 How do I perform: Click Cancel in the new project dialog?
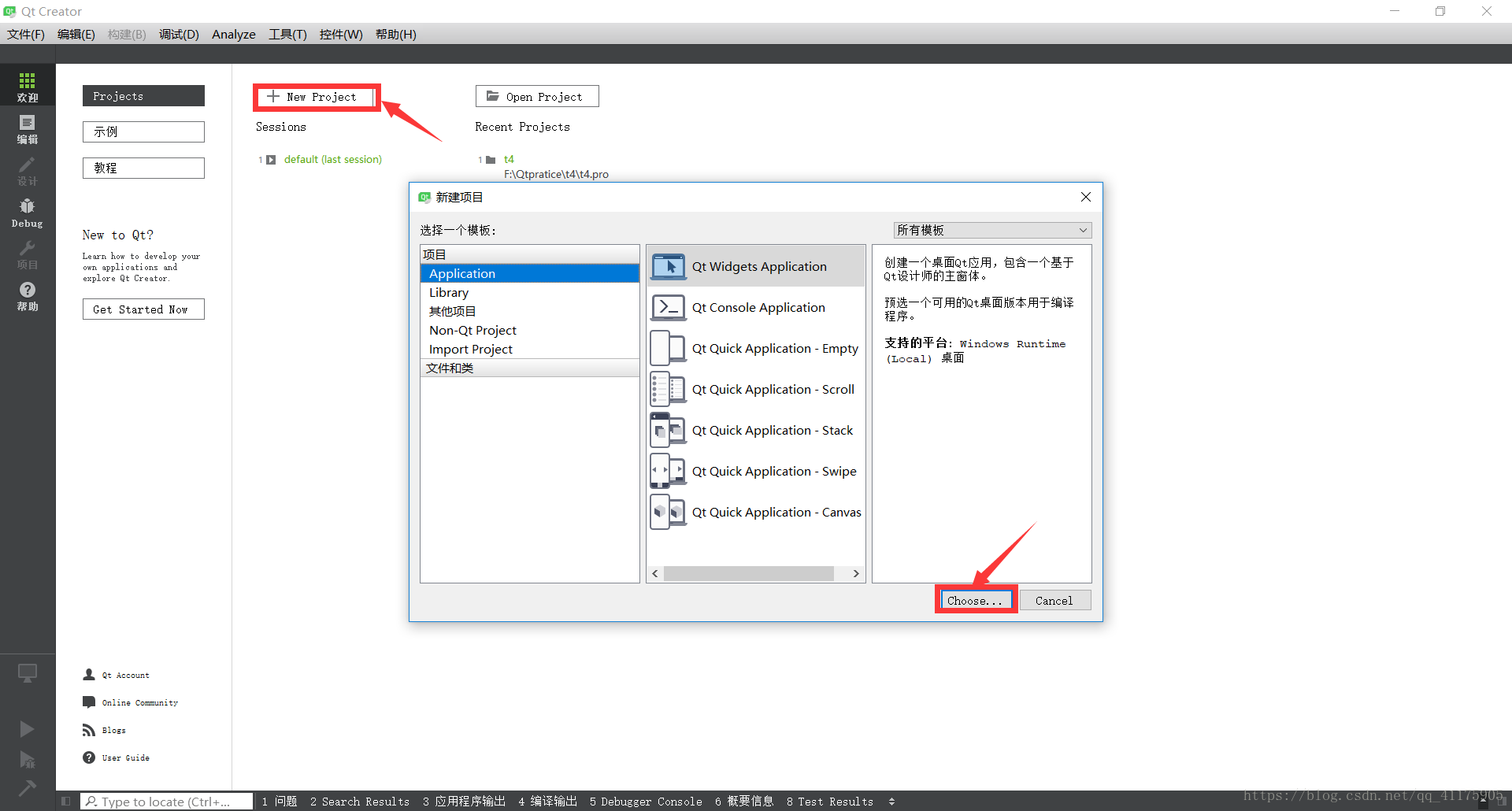pyautogui.click(x=1054, y=600)
